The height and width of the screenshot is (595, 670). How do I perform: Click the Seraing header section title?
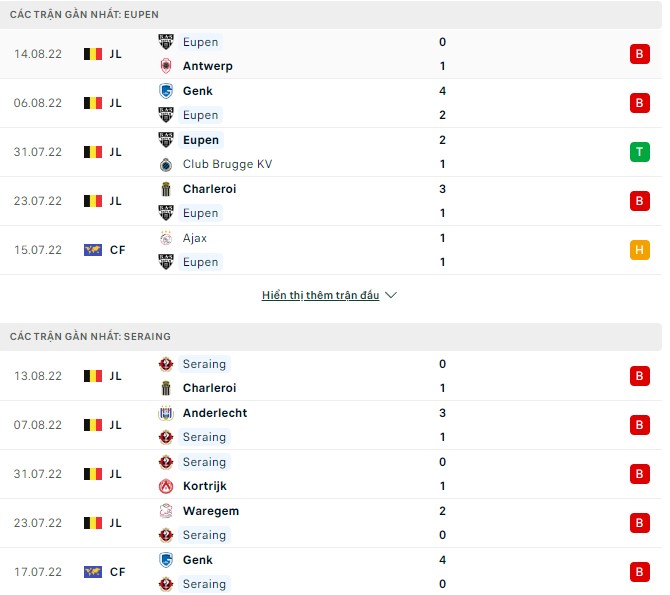tap(90, 337)
